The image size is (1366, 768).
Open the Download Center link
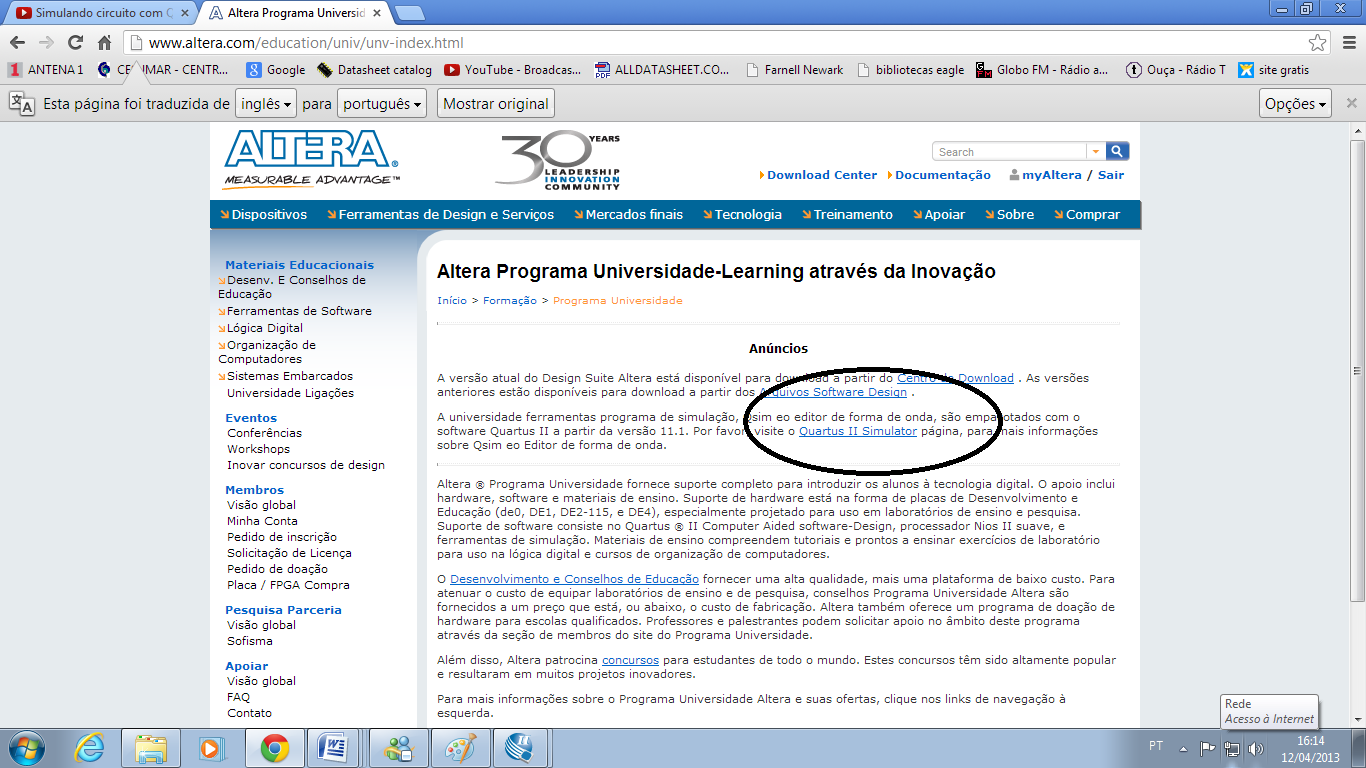822,175
